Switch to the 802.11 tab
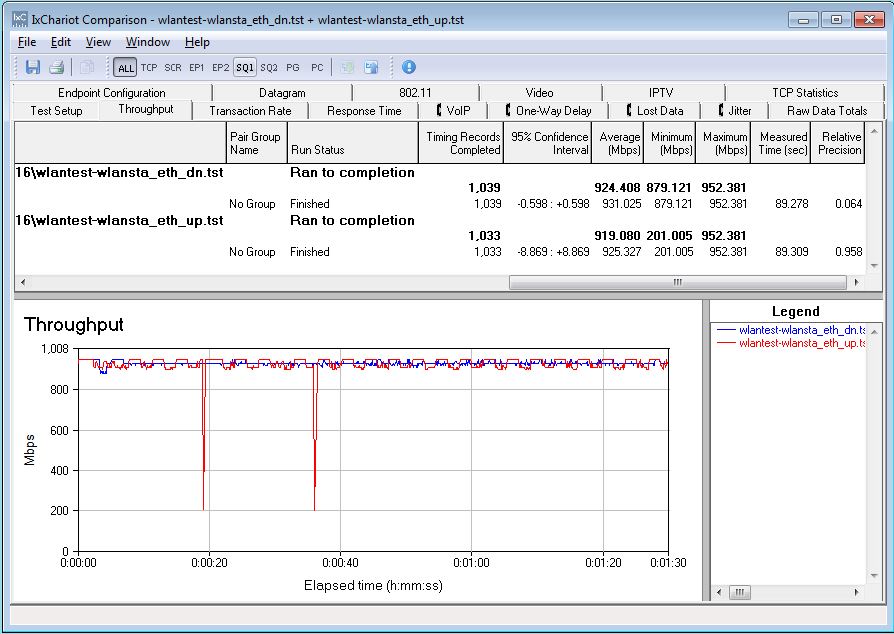The height and width of the screenshot is (634, 894). tap(416, 93)
